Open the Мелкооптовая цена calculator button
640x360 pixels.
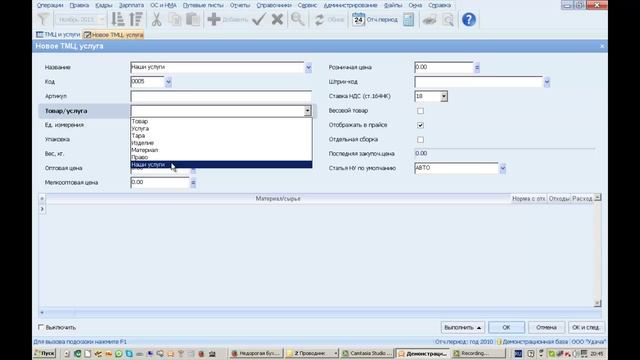(x=193, y=183)
